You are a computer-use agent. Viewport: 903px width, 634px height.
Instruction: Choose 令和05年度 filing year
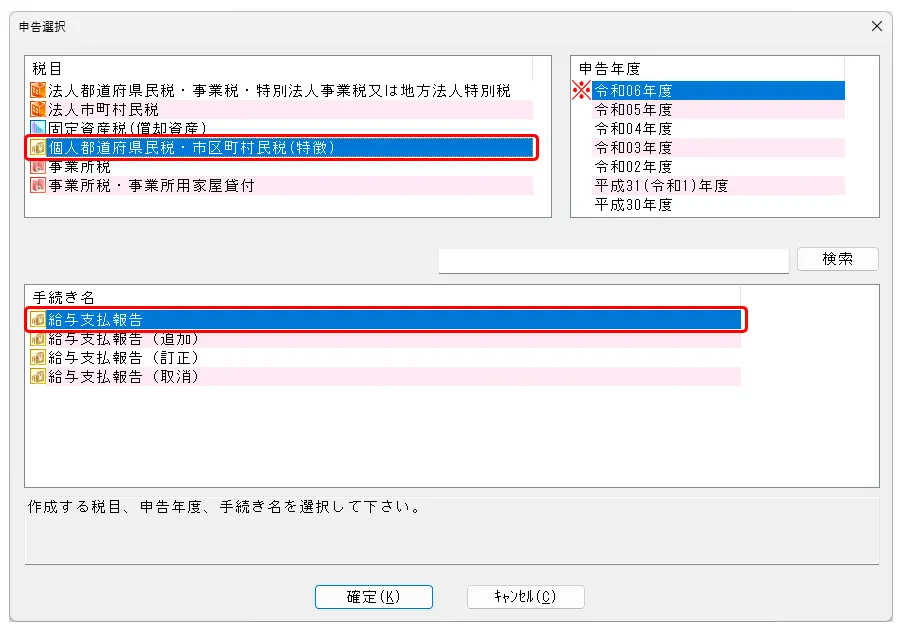(633, 110)
